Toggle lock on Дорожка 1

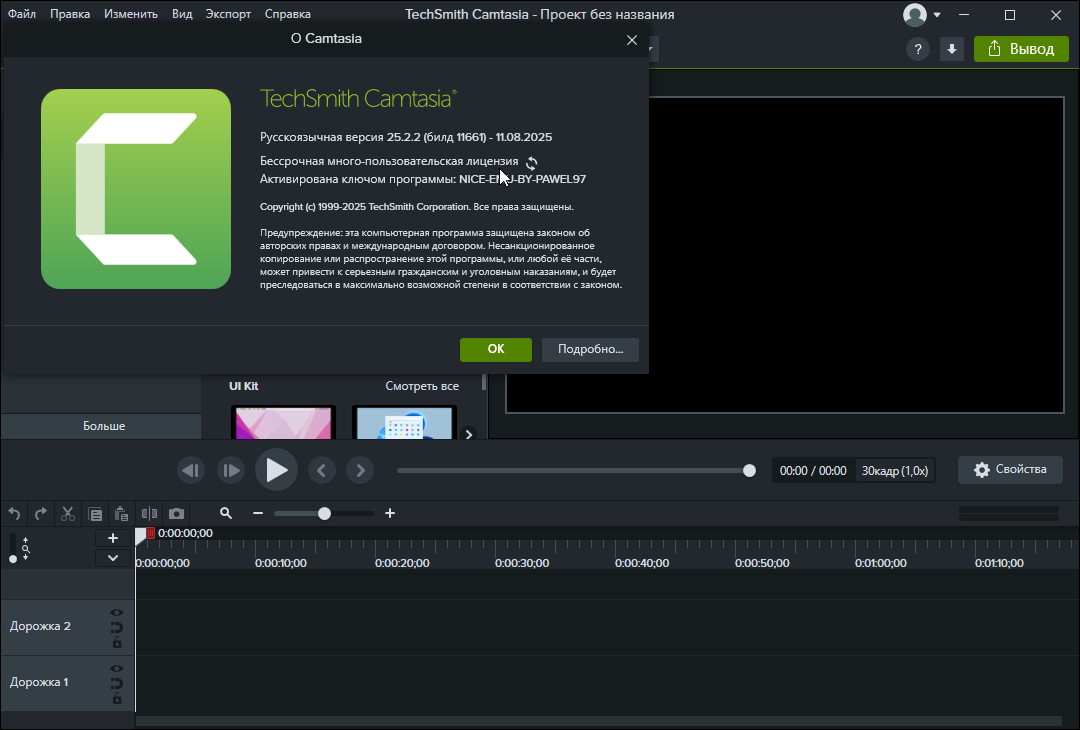tap(116, 698)
